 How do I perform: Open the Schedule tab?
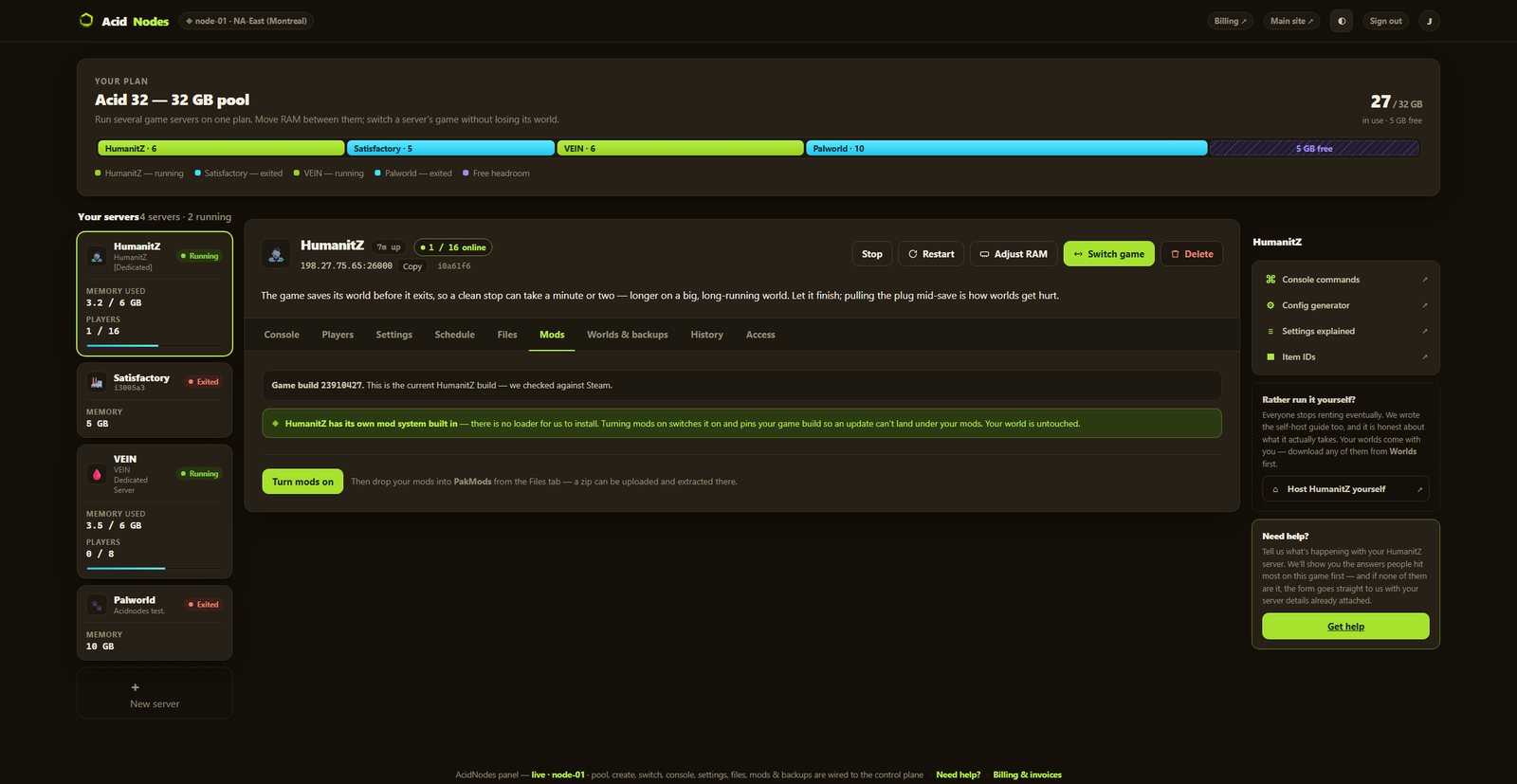click(455, 335)
